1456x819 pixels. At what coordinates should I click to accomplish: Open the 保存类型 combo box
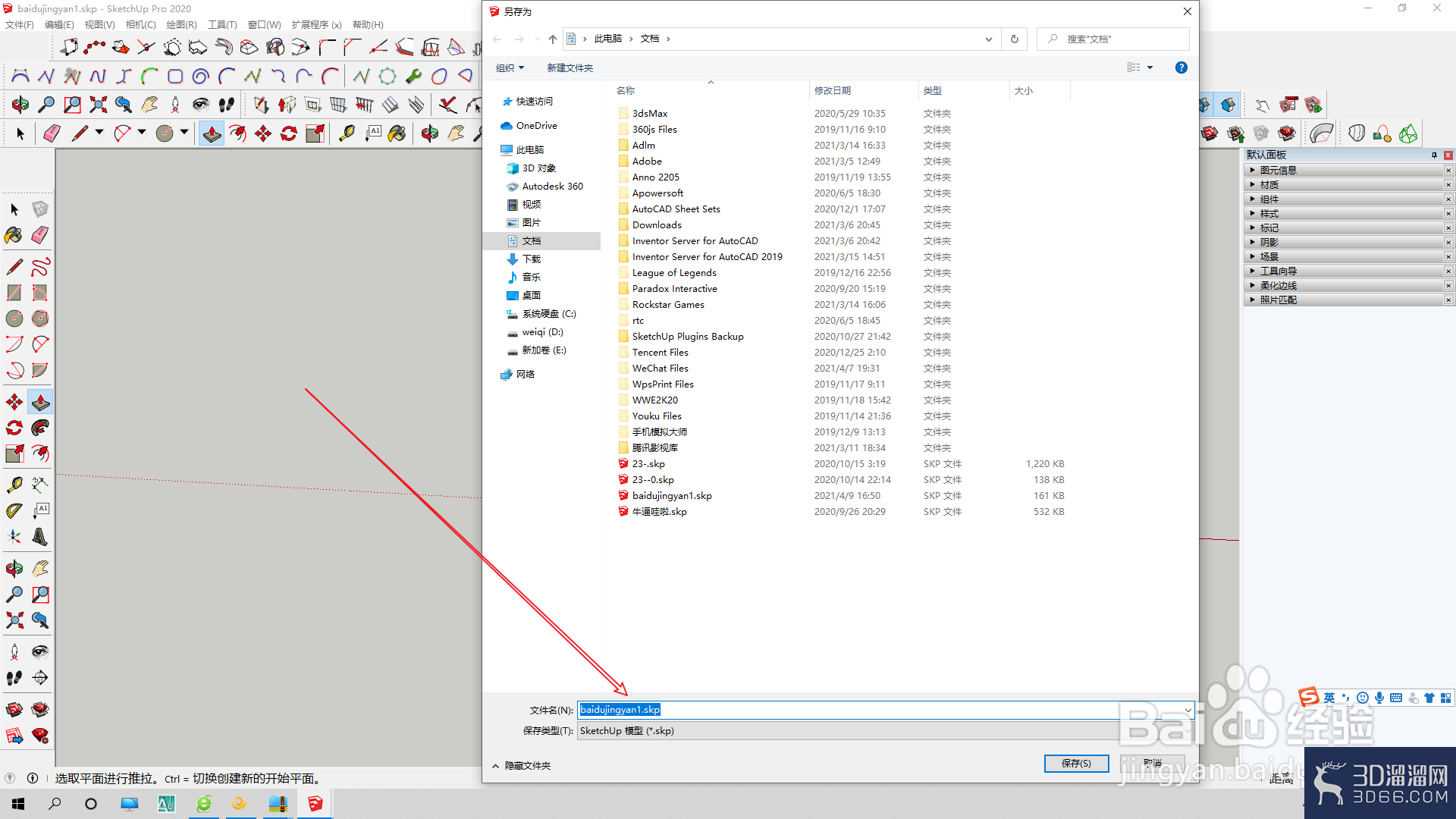pyautogui.click(x=886, y=731)
